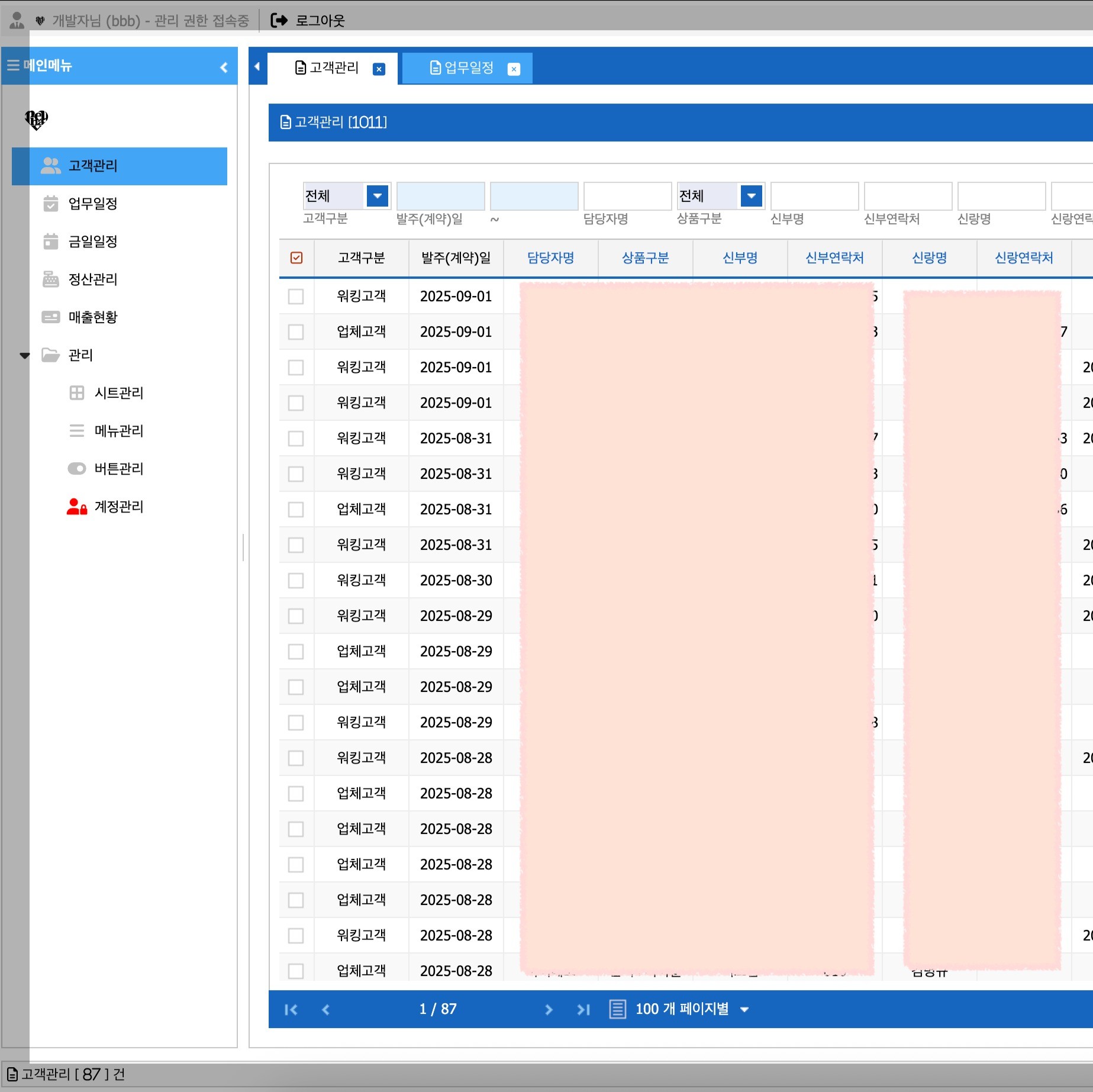
Task: Select 매출현황 in the main menu
Action: [93, 317]
